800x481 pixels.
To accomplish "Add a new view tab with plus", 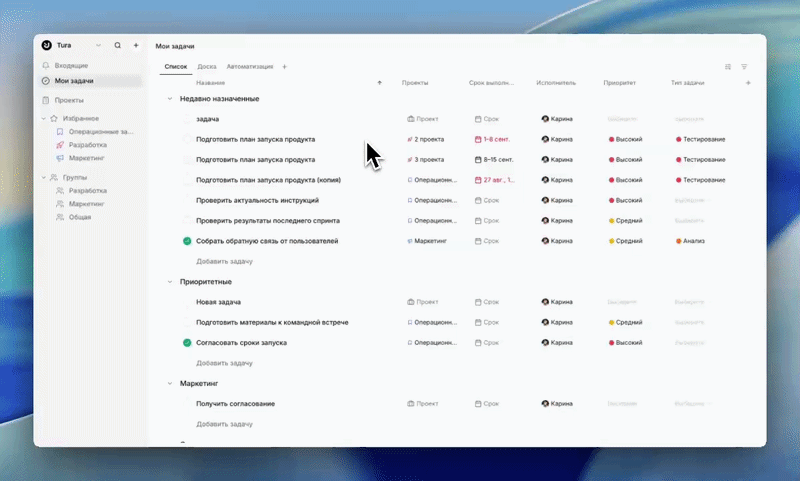I will [x=285, y=67].
